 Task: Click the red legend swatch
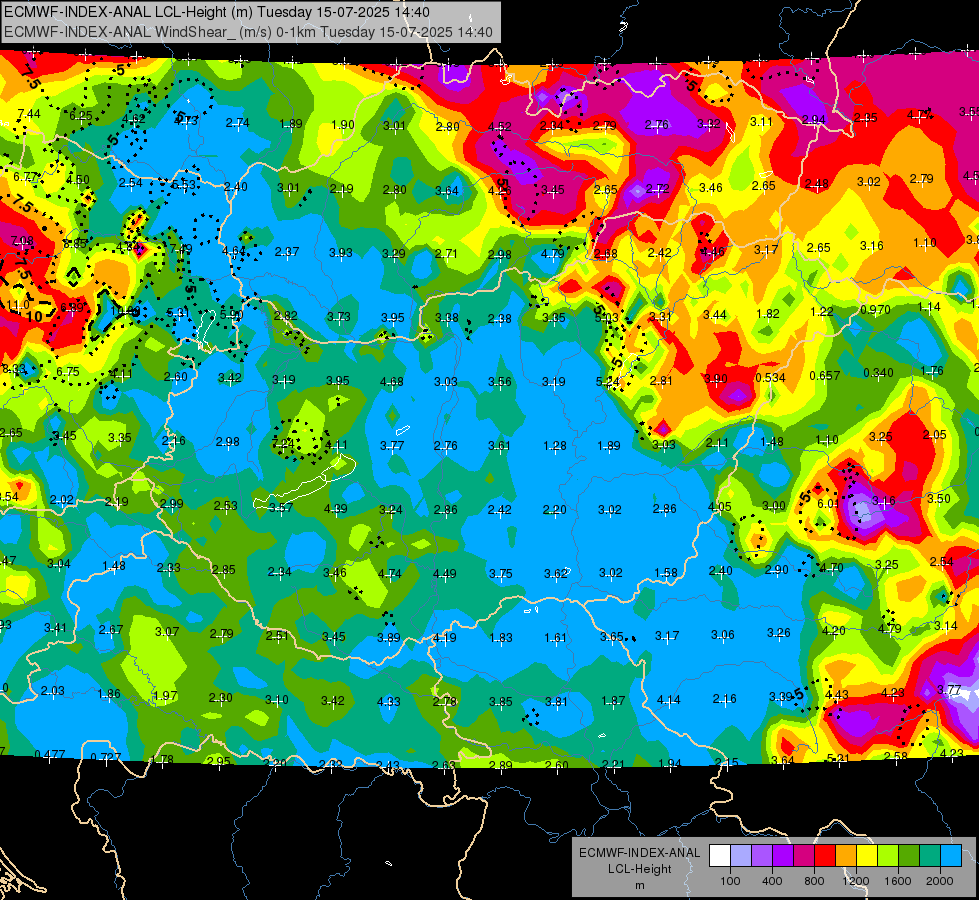click(825, 856)
